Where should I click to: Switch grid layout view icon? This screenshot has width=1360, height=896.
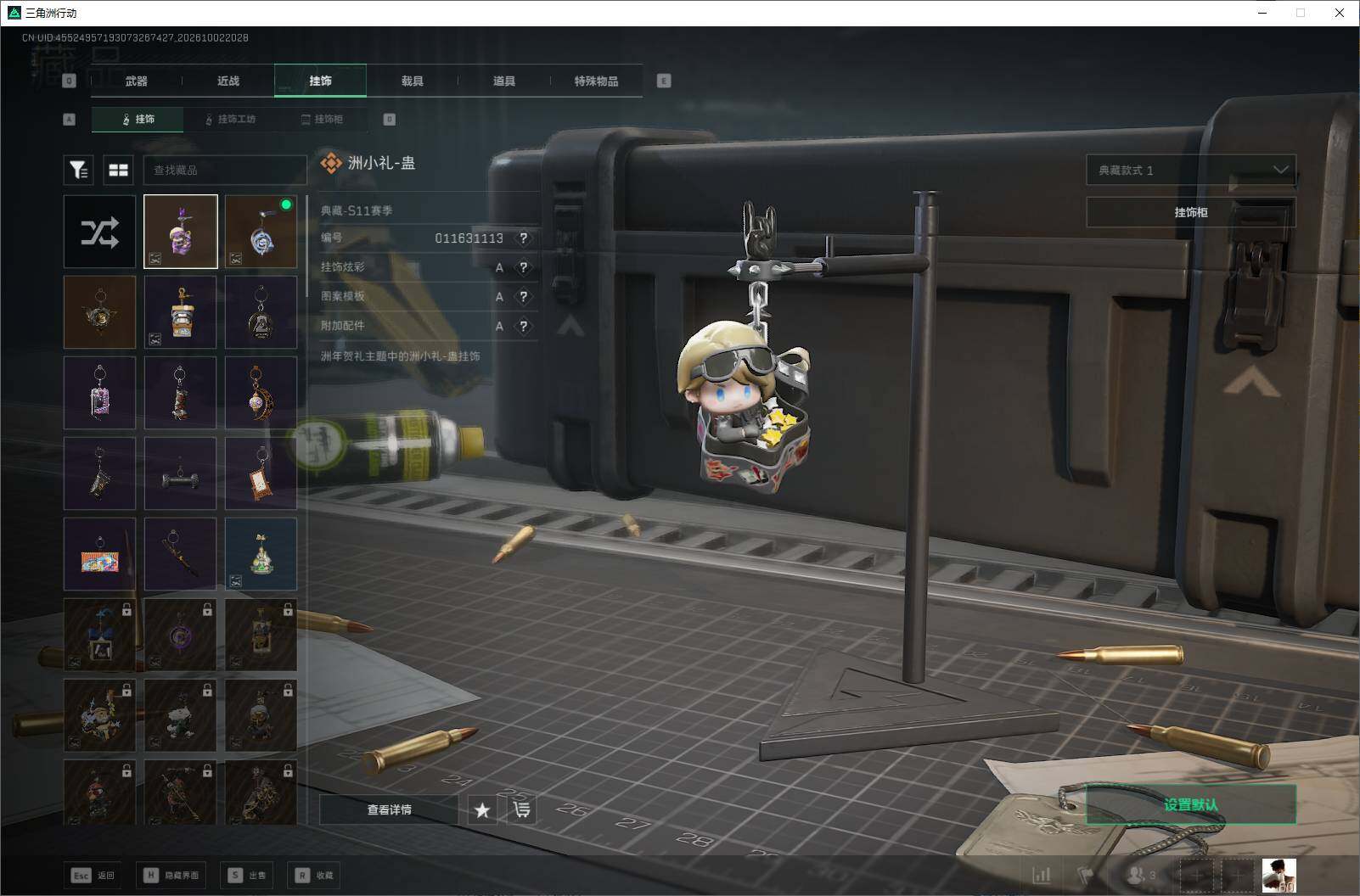[118, 171]
